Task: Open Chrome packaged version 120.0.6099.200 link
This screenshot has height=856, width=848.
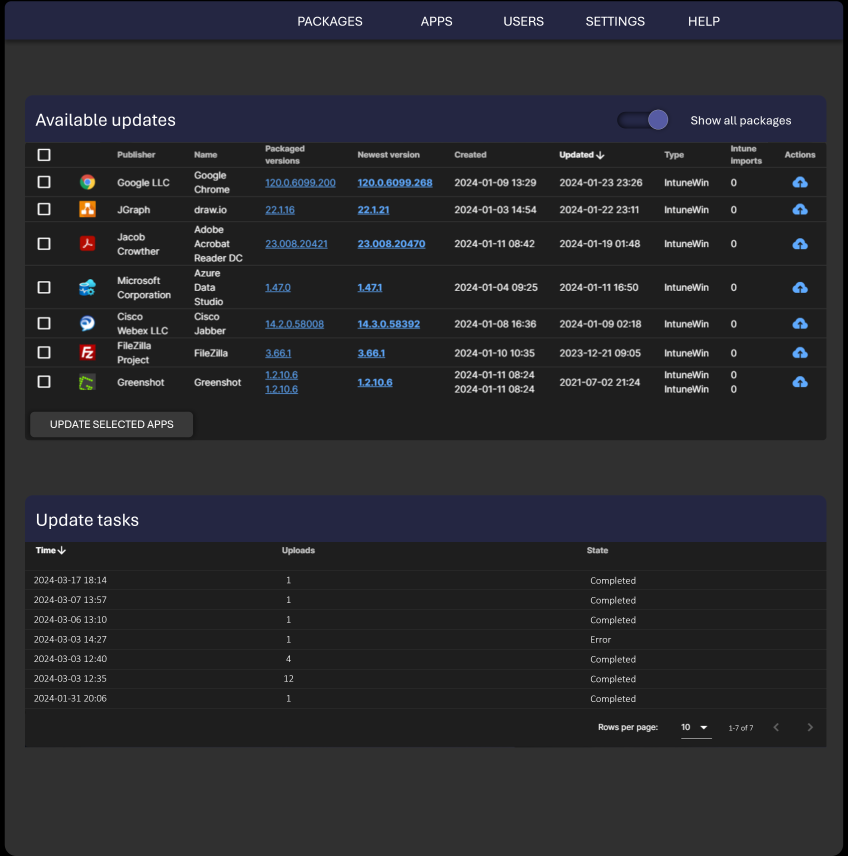Action: [300, 183]
